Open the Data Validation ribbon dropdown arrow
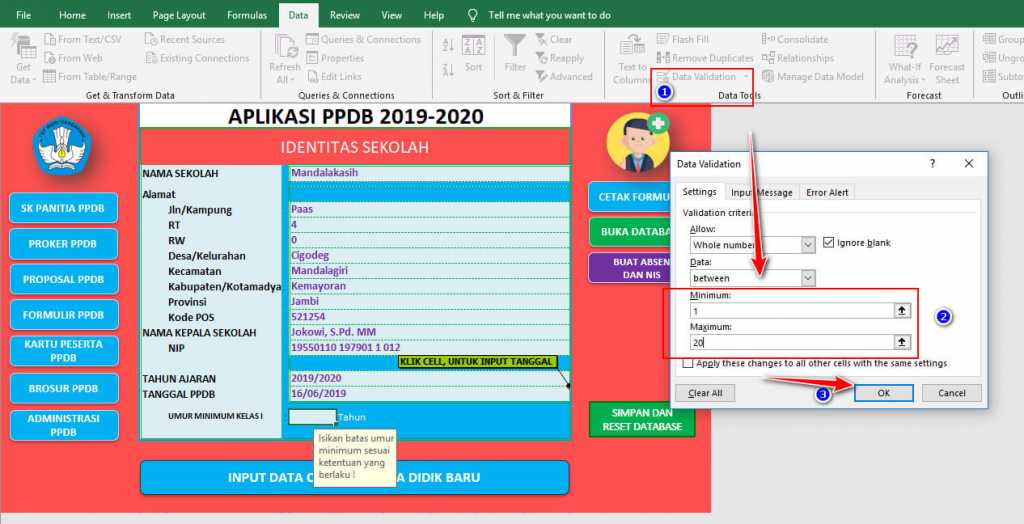The width and height of the screenshot is (1024, 524). (x=746, y=76)
